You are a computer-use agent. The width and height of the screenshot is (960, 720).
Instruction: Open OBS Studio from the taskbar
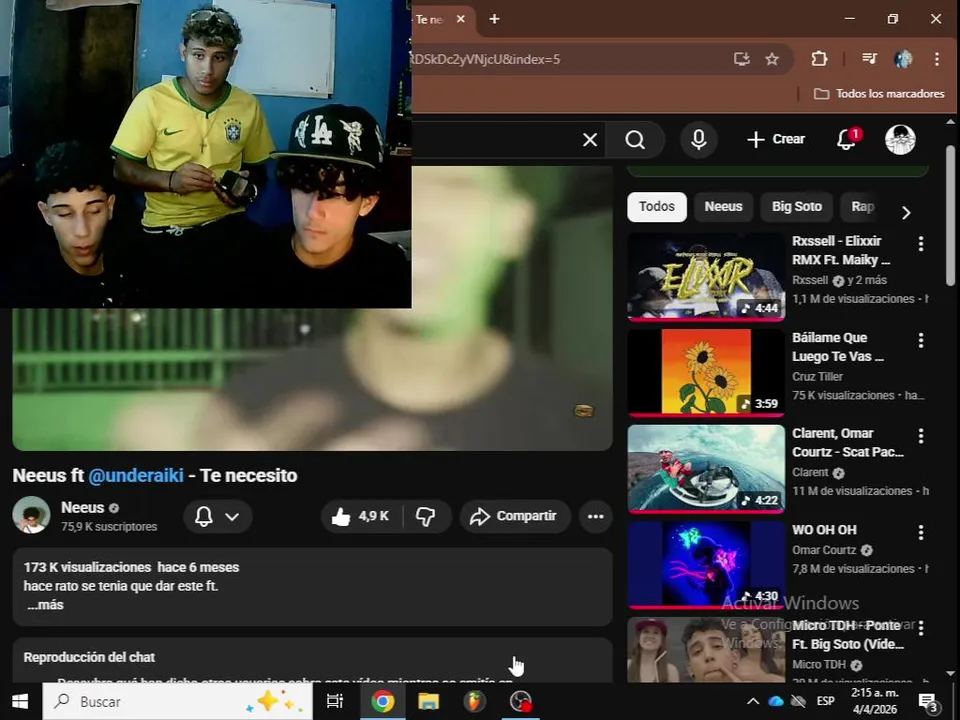pyautogui.click(x=520, y=702)
